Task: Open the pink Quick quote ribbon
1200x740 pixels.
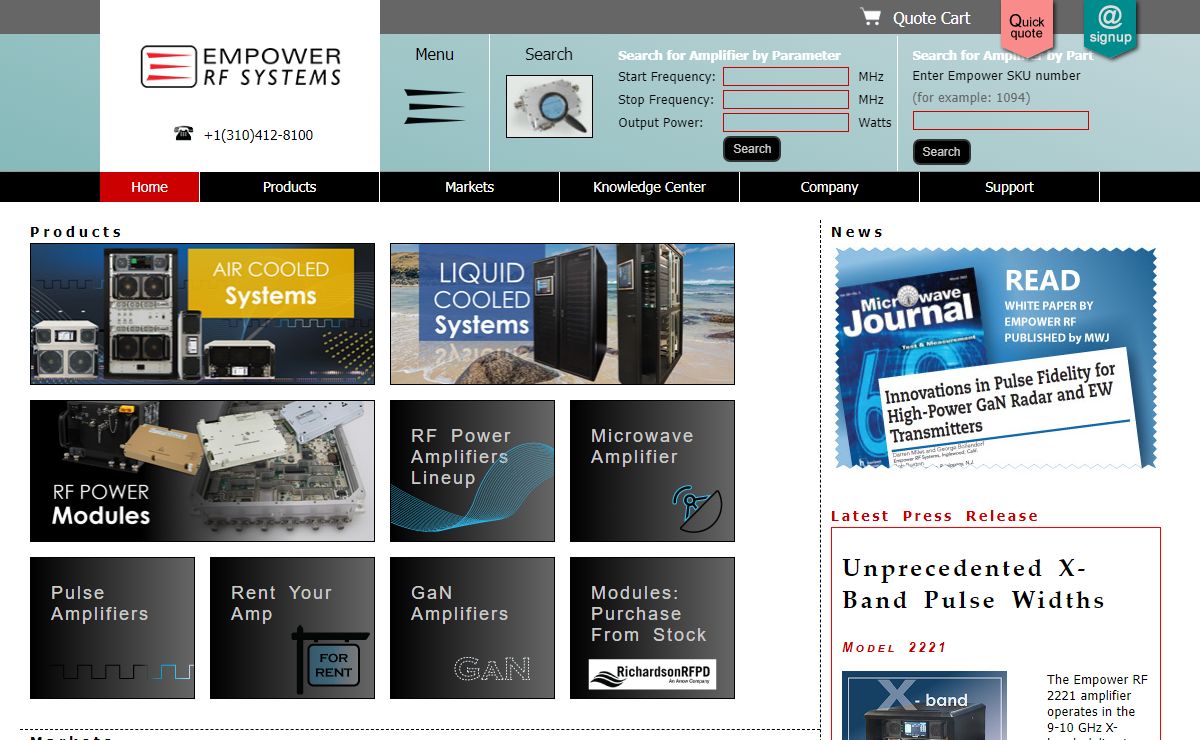Action: point(1026,26)
